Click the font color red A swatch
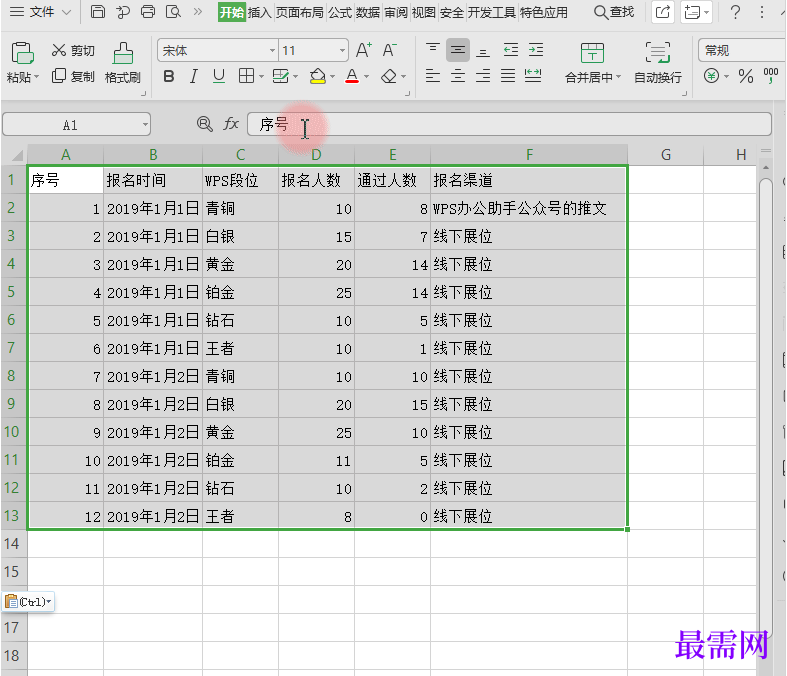 (x=351, y=77)
